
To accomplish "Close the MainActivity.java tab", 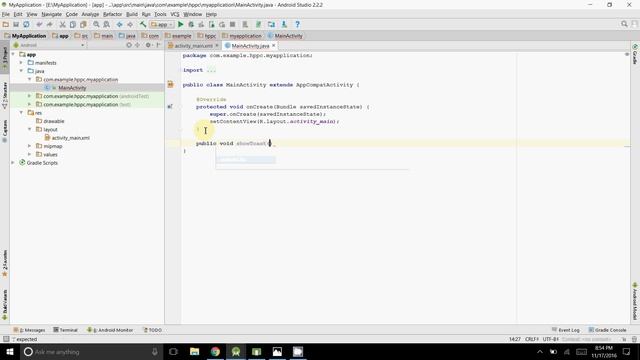I will (274, 46).
